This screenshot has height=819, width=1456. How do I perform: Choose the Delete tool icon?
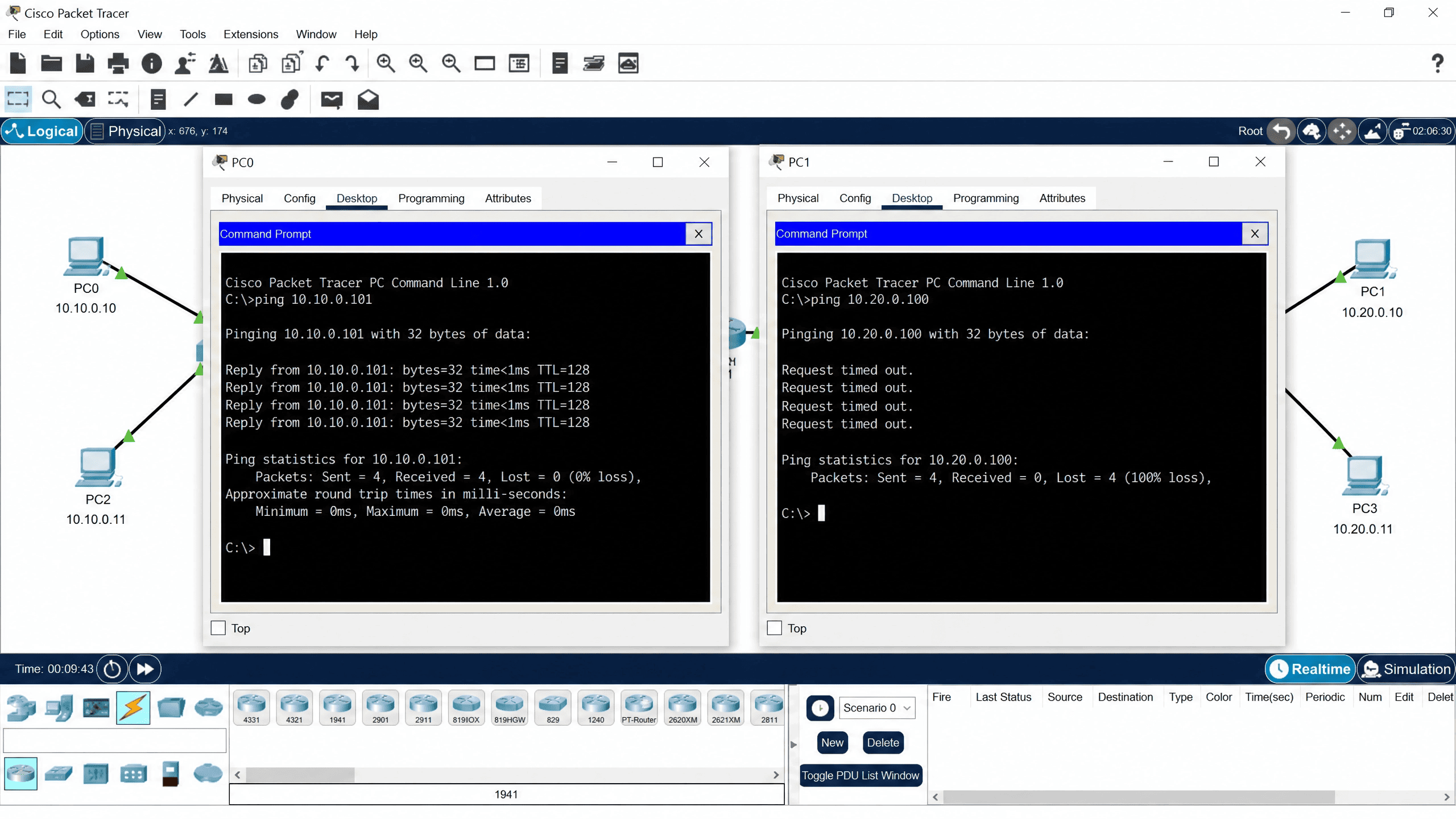(x=85, y=100)
